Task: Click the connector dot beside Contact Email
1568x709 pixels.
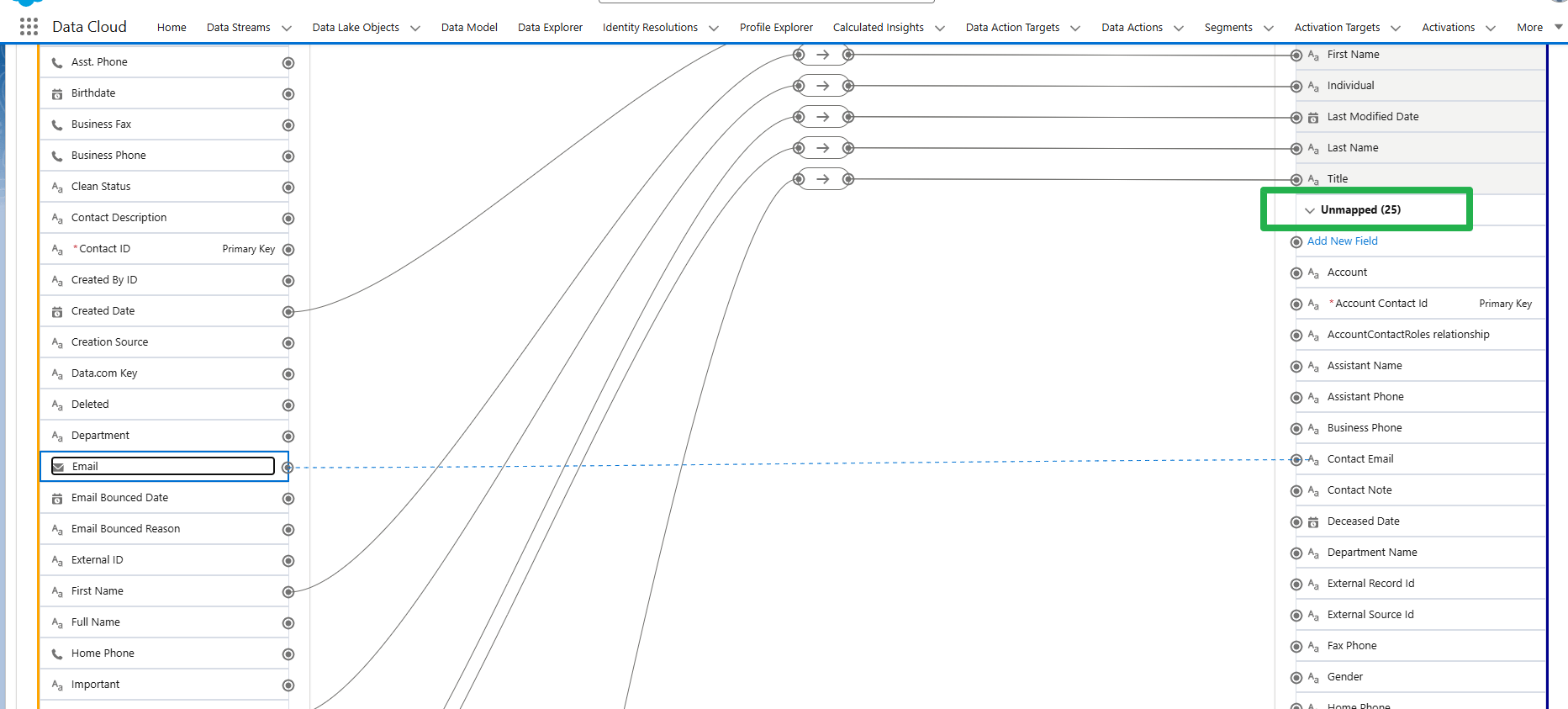Action: [1296, 460]
